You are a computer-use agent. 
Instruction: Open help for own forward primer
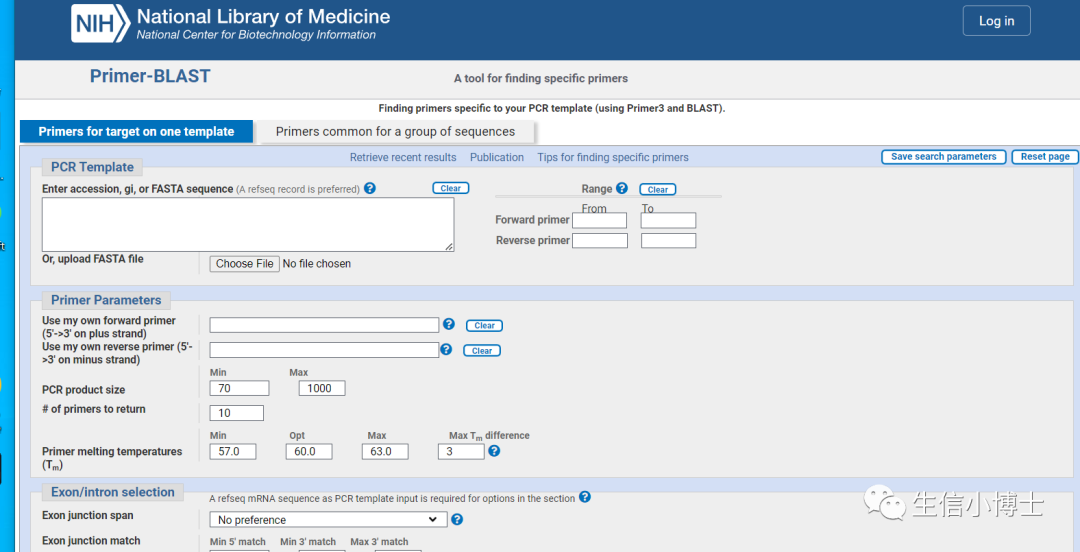pyautogui.click(x=449, y=324)
